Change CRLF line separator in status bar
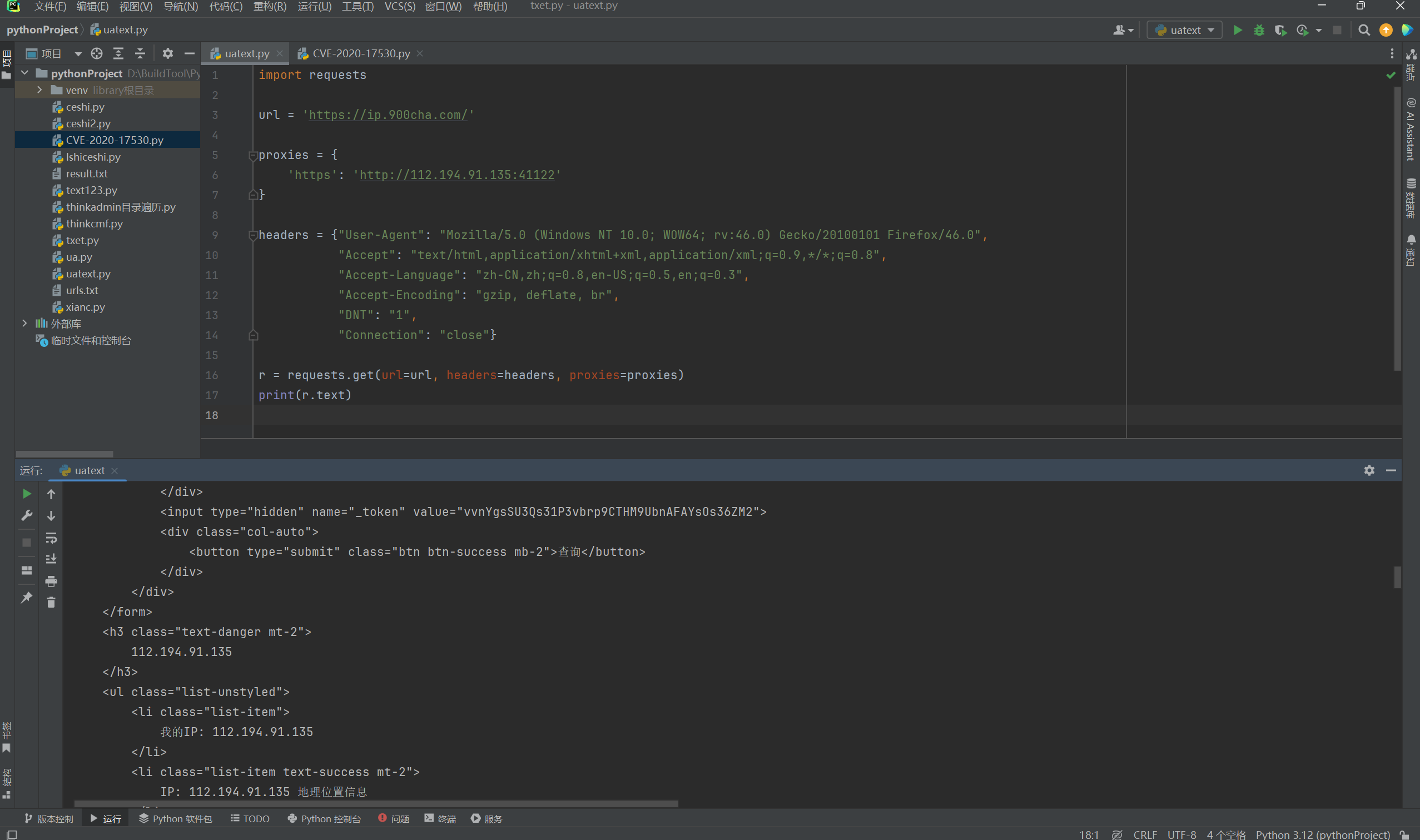 pos(1145,834)
